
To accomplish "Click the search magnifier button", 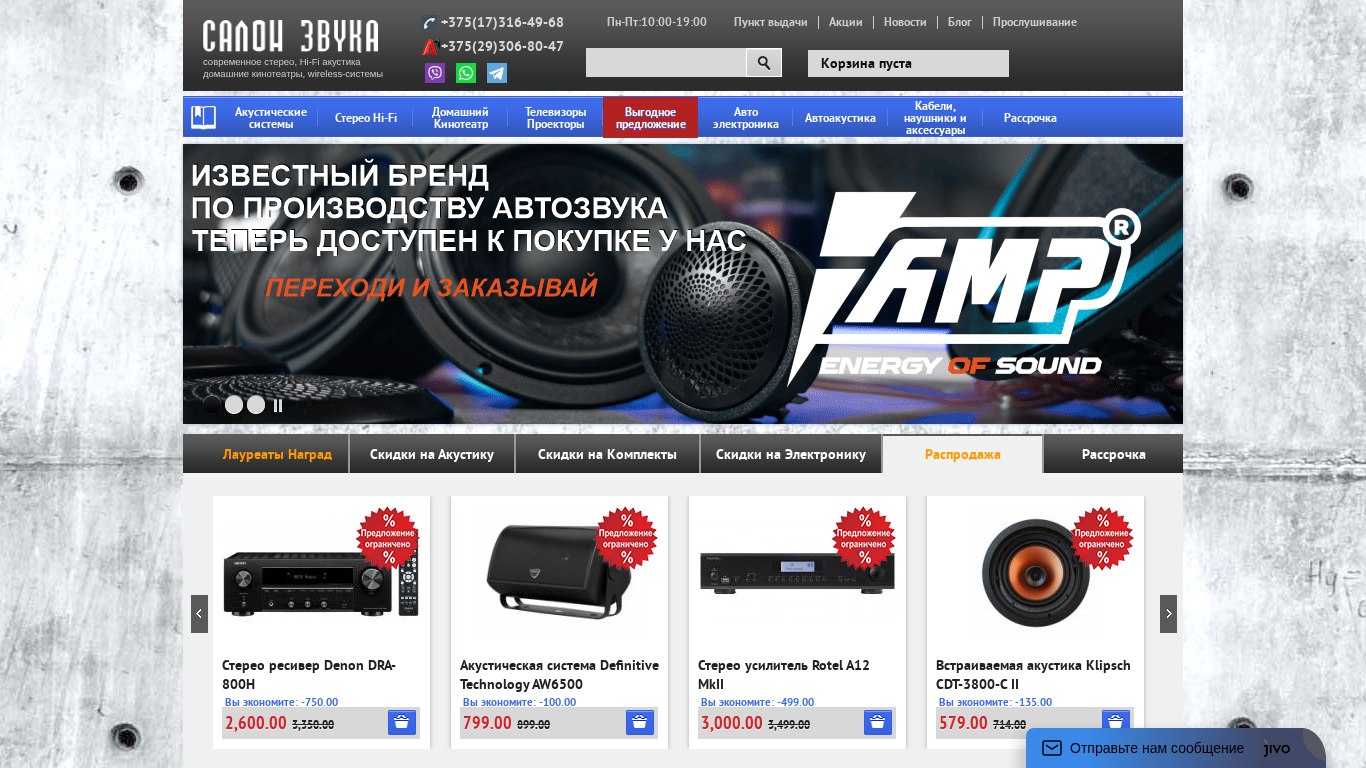I will click(764, 63).
